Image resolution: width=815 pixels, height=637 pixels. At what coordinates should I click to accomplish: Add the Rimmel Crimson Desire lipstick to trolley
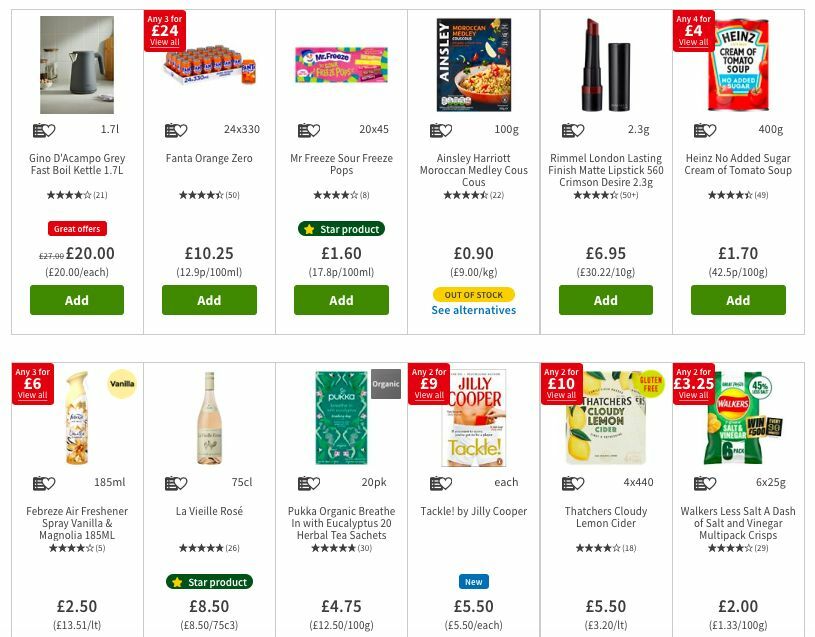[x=606, y=299]
